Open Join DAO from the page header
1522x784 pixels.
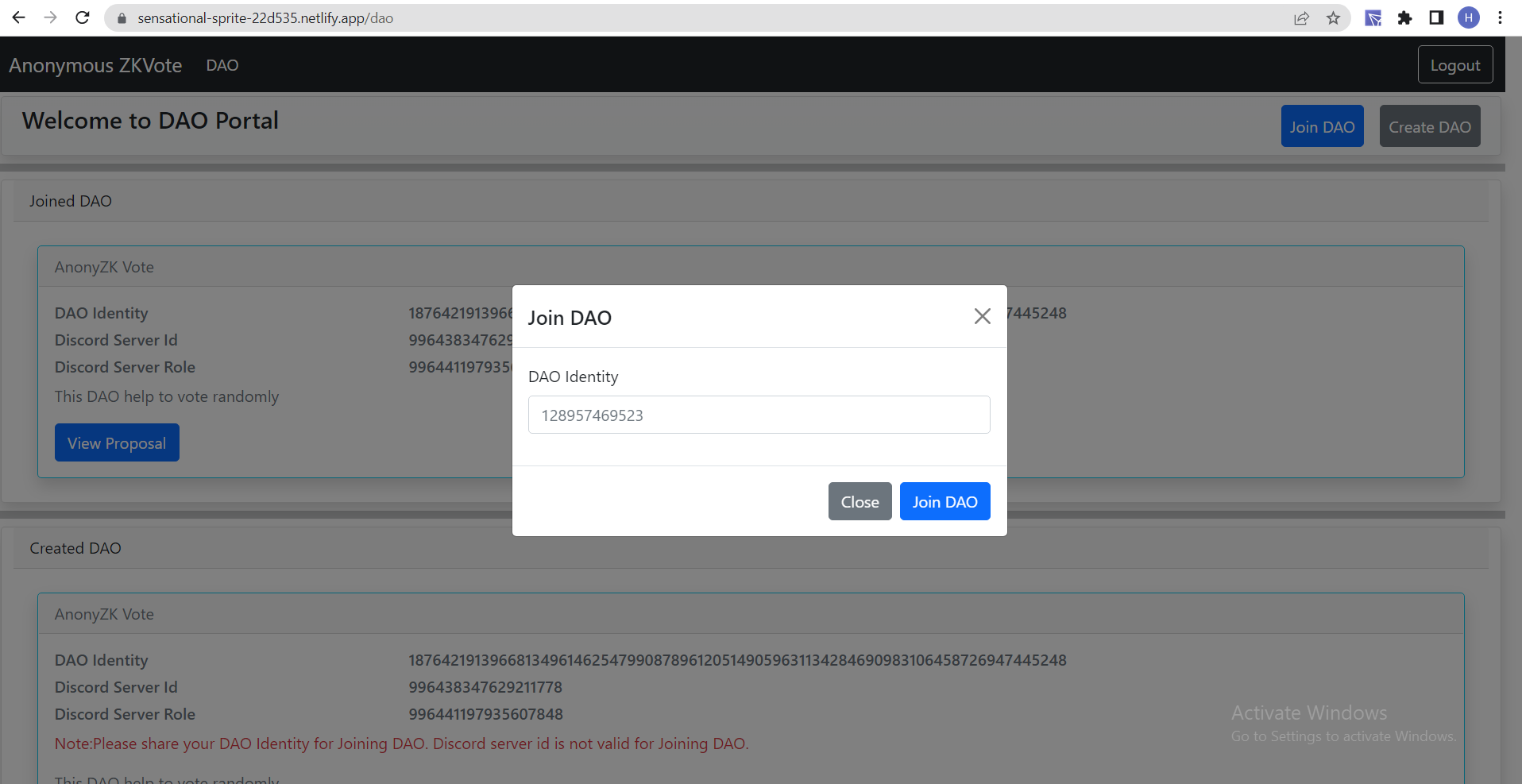tap(1322, 126)
